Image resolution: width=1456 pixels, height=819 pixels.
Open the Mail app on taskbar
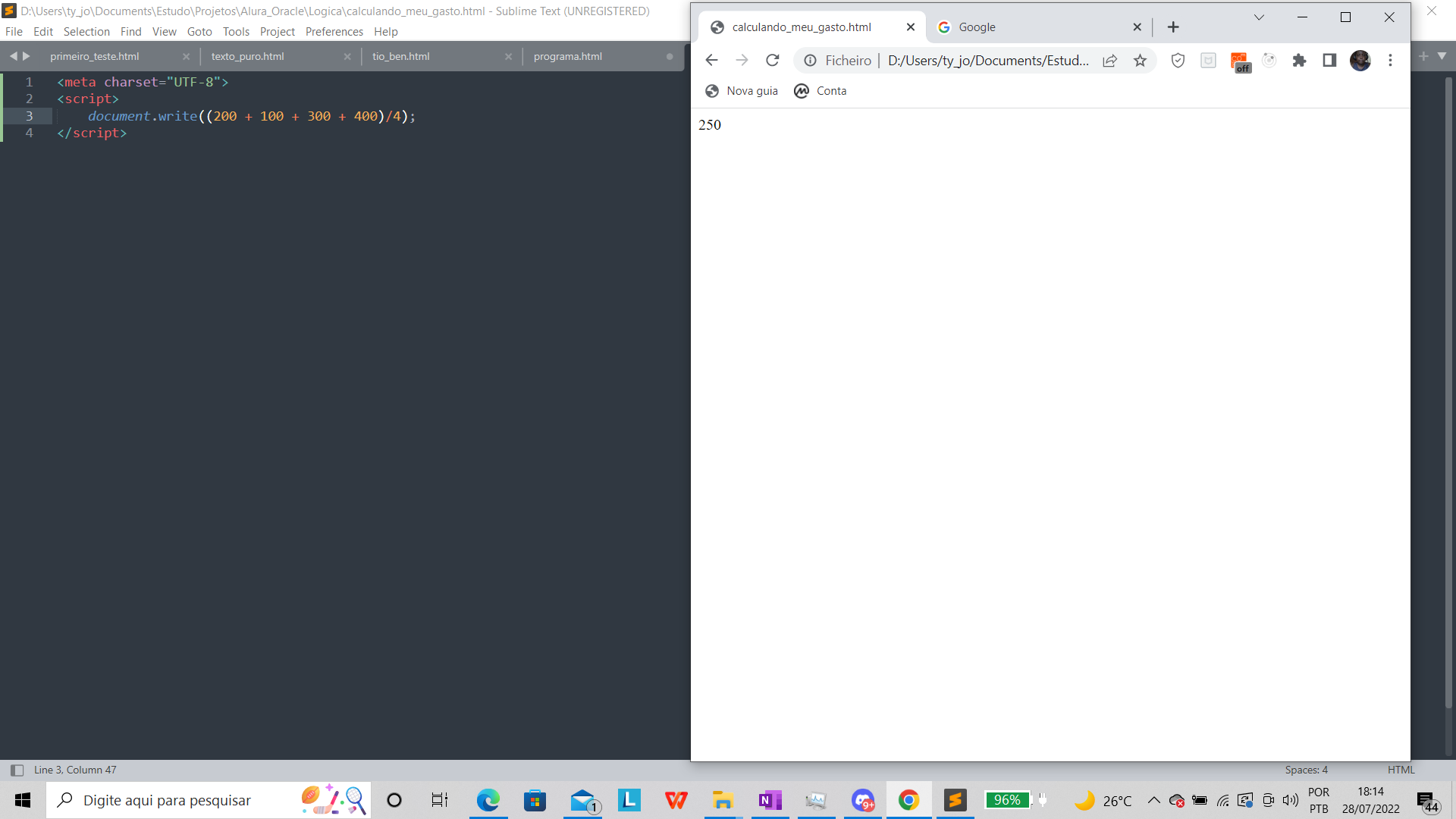point(583,800)
